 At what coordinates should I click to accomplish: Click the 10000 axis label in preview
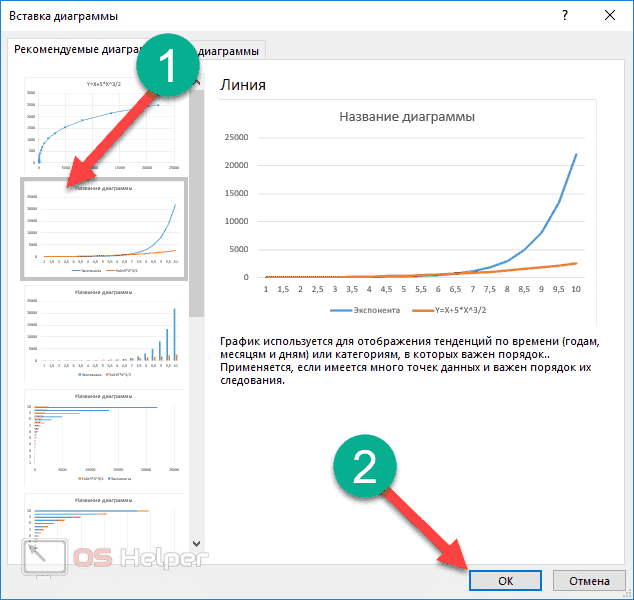pyautogui.click(x=237, y=221)
